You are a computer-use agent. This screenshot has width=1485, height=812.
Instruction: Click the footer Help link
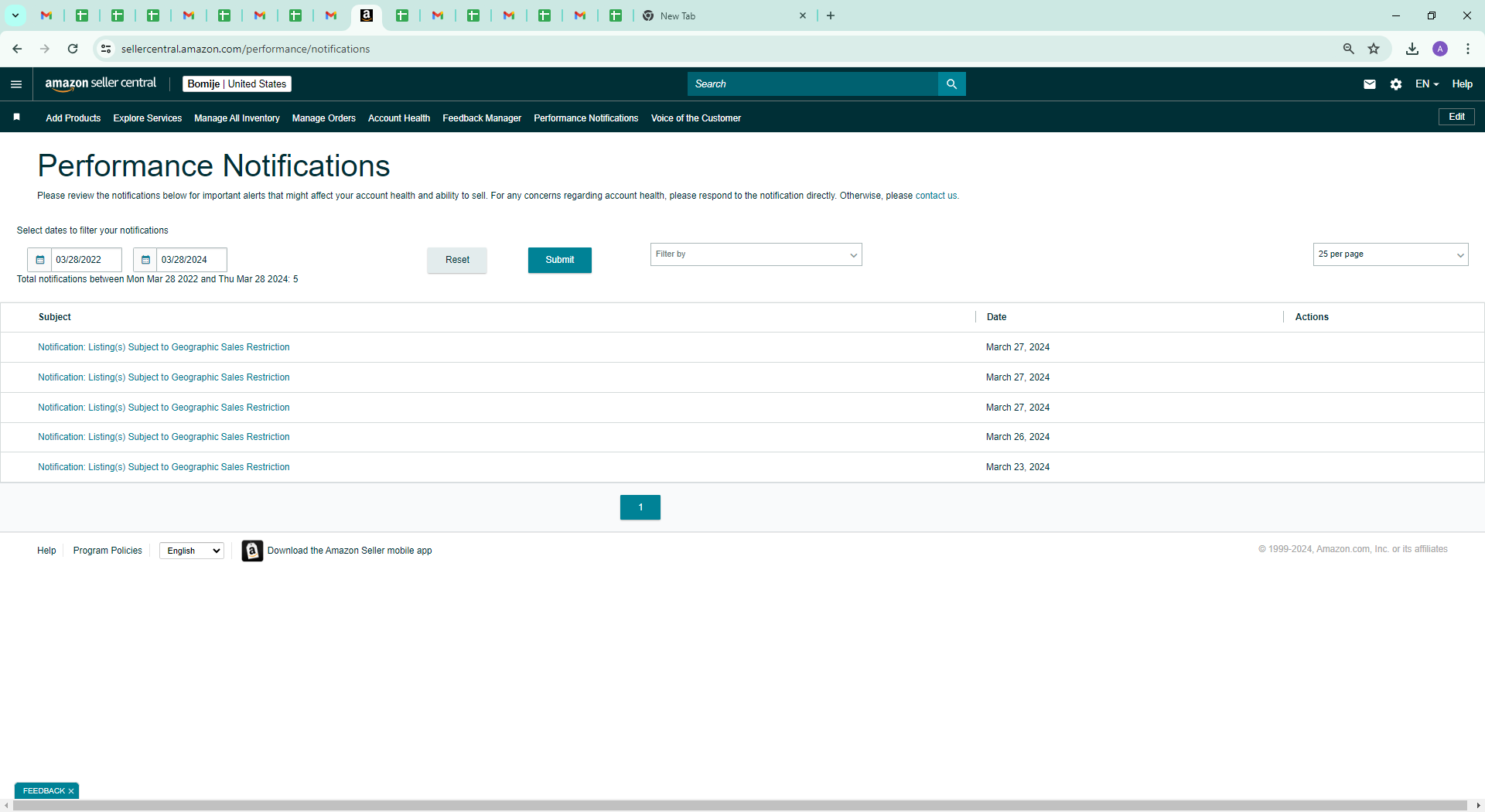tap(46, 551)
